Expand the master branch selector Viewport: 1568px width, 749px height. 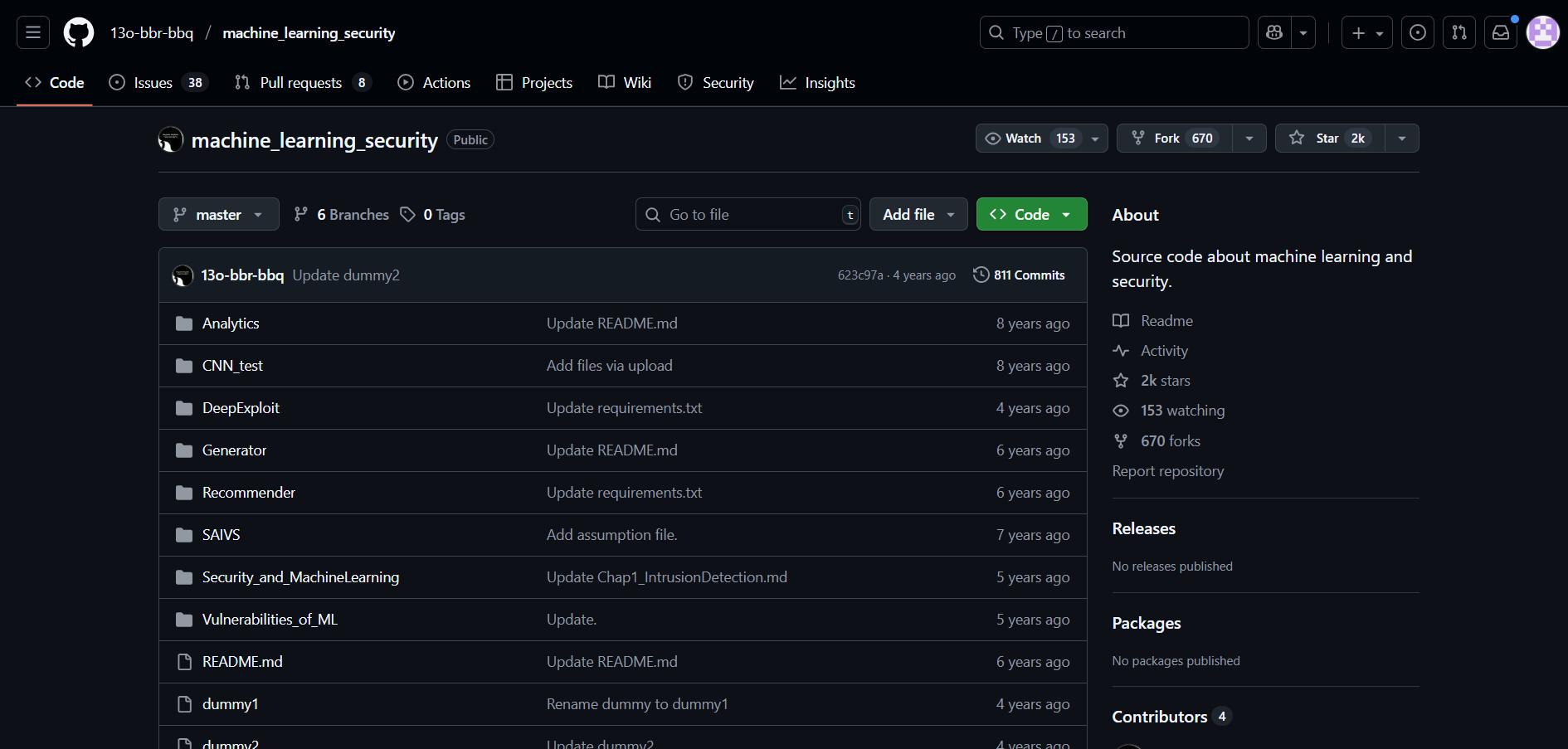point(218,215)
